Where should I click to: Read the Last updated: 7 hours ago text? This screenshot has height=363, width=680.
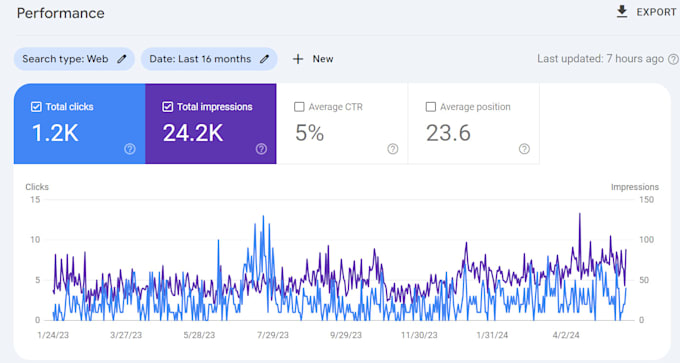[x=600, y=59]
